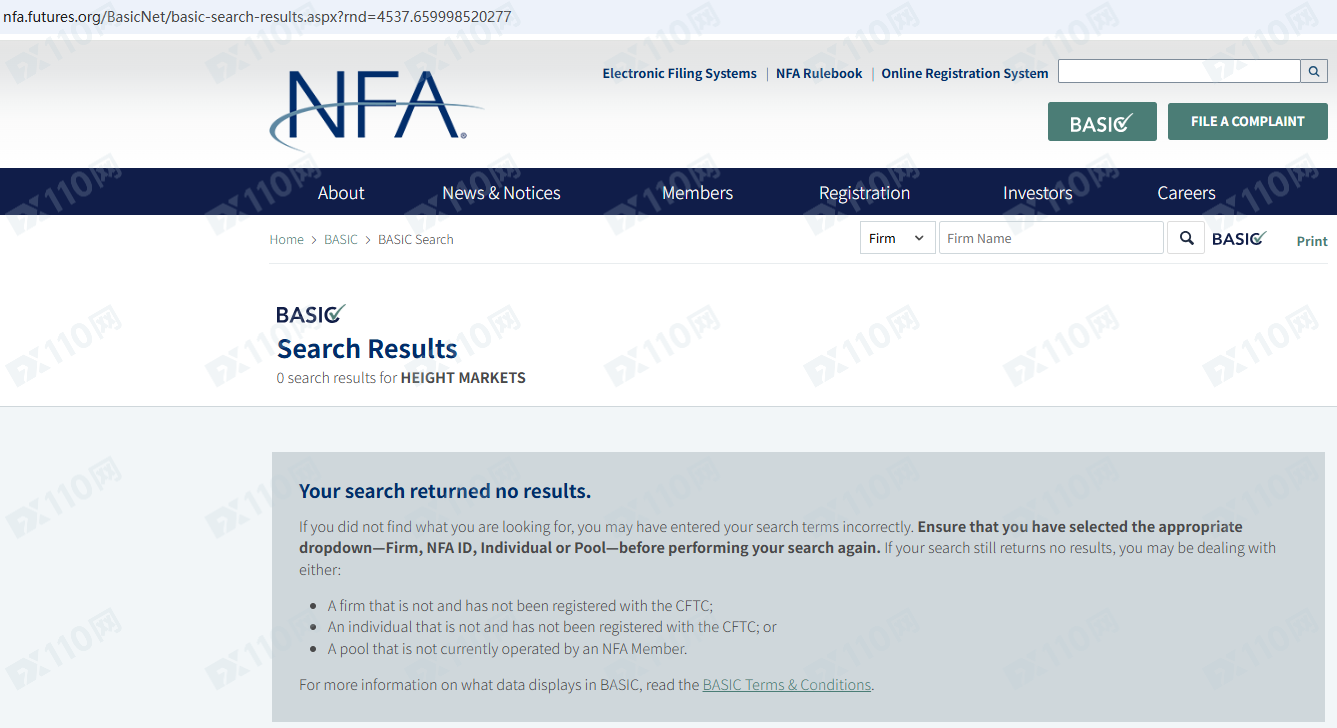Open the About menu

tap(341, 193)
